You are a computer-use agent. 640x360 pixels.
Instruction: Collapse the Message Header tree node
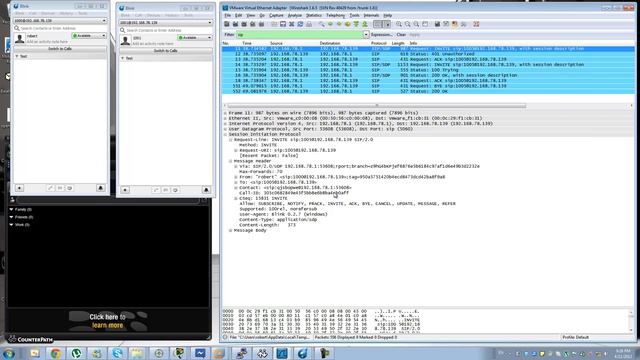(x=231, y=161)
